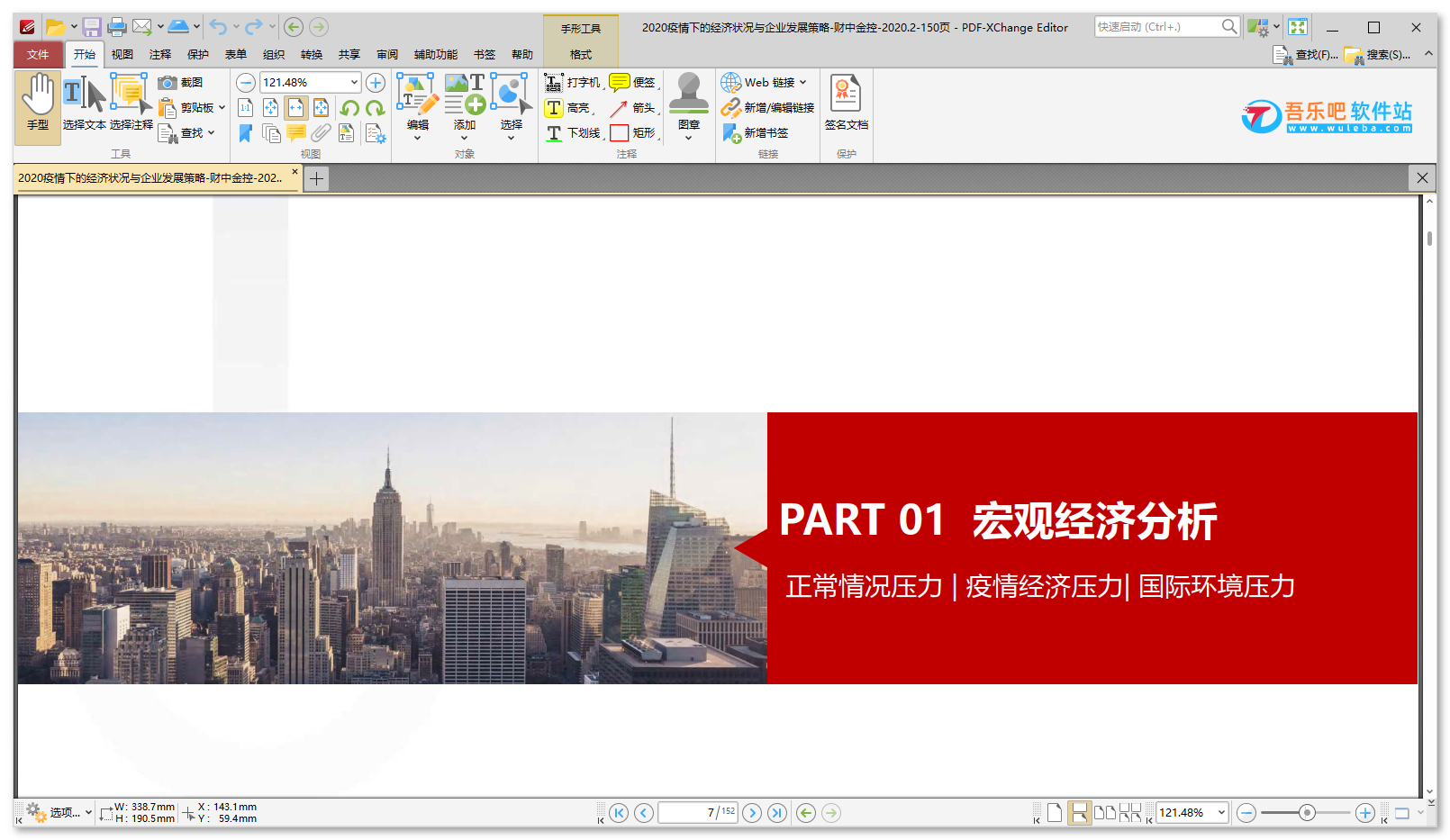
Task: Expand the Select (选择) objects dropdown
Action: pyautogui.click(x=511, y=138)
